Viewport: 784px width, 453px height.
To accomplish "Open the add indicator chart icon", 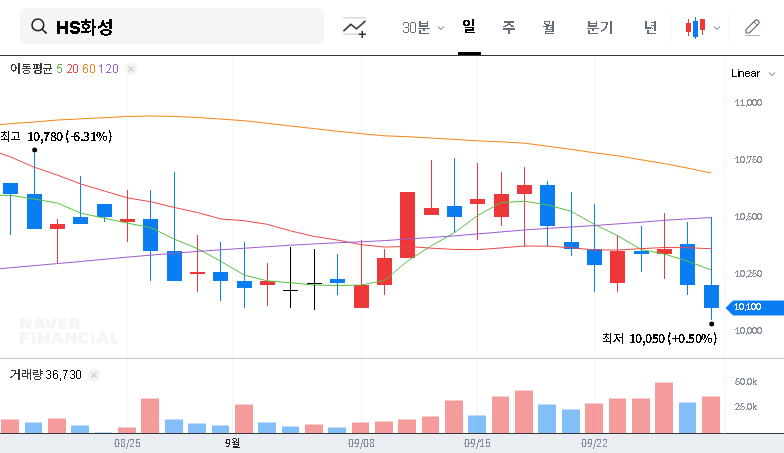I will tap(354, 27).
